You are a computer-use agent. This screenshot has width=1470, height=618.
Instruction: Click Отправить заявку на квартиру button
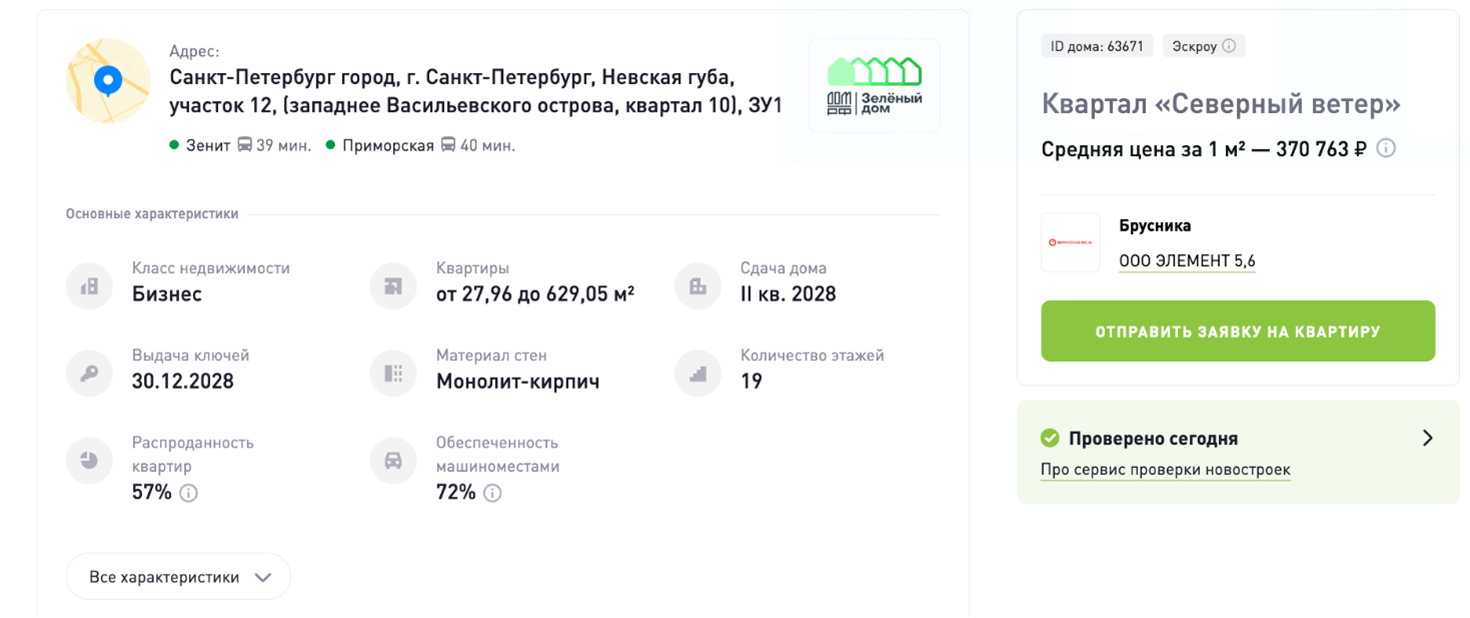tap(1238, 331)
